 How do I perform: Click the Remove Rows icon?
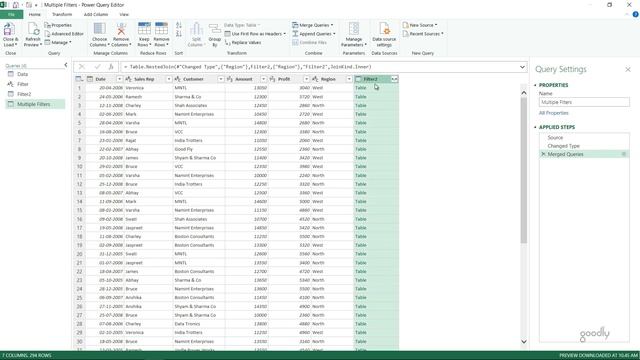161,29
